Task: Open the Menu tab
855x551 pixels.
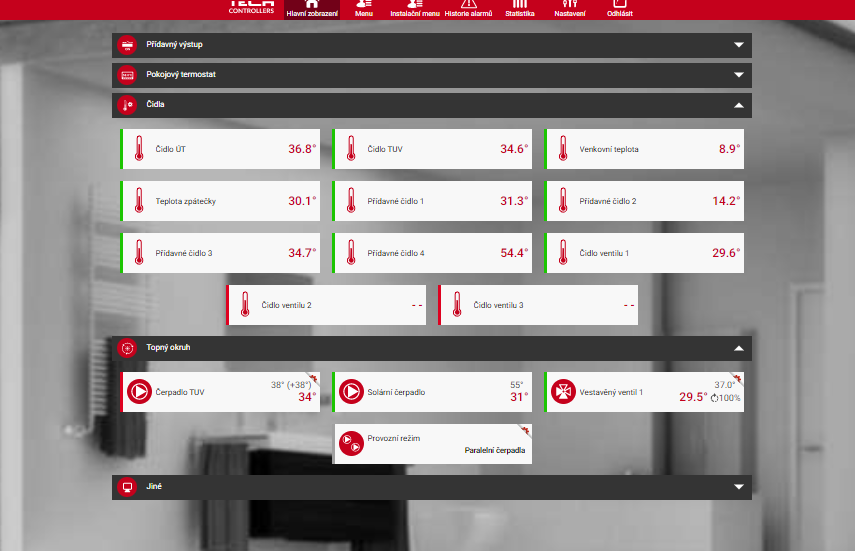Action: [364, 9]
